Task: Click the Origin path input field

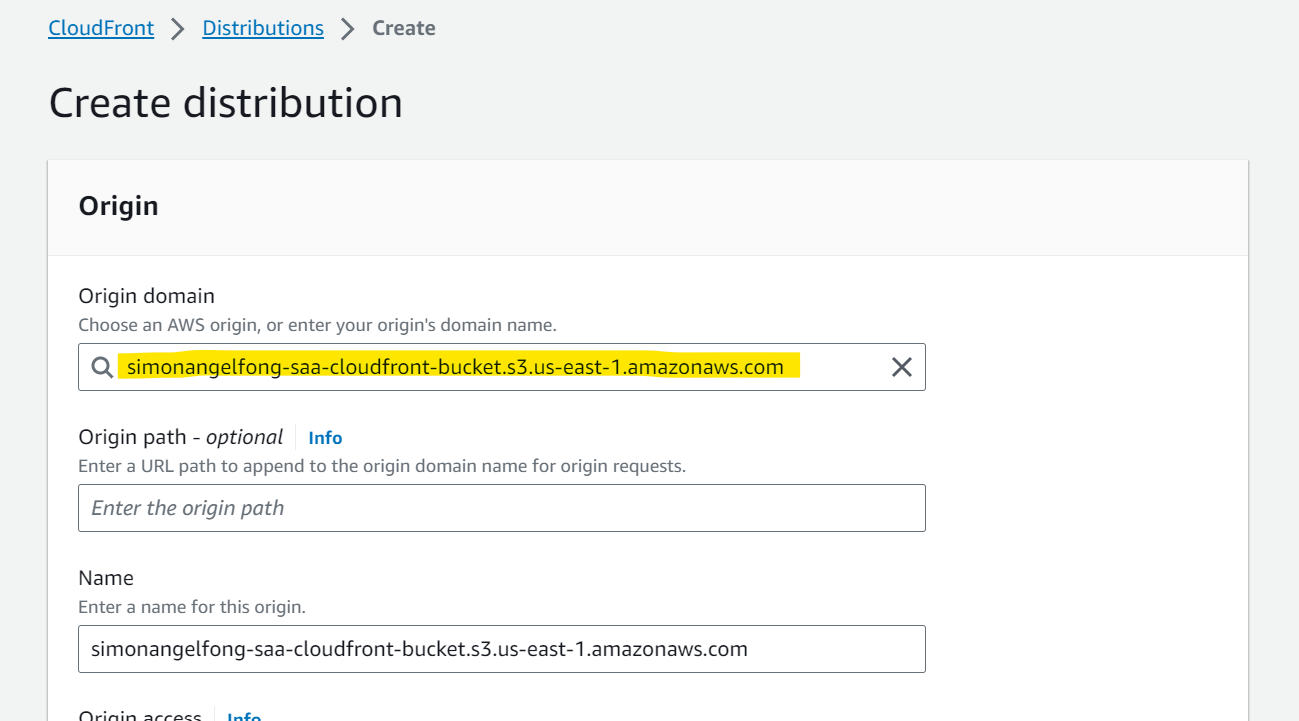Action: (502, 508)
